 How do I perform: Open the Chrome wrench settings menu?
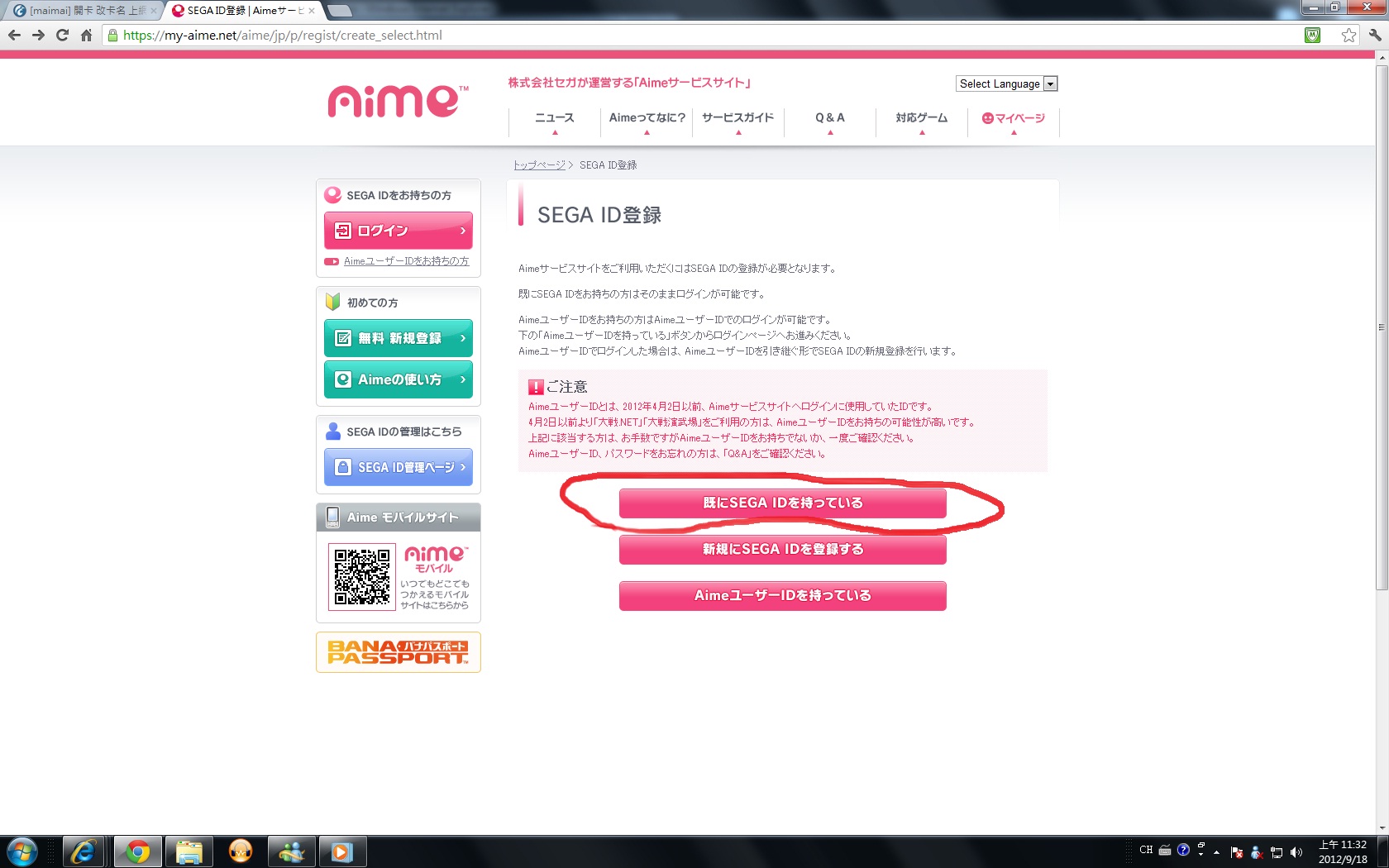click(x=1374, y=35)
